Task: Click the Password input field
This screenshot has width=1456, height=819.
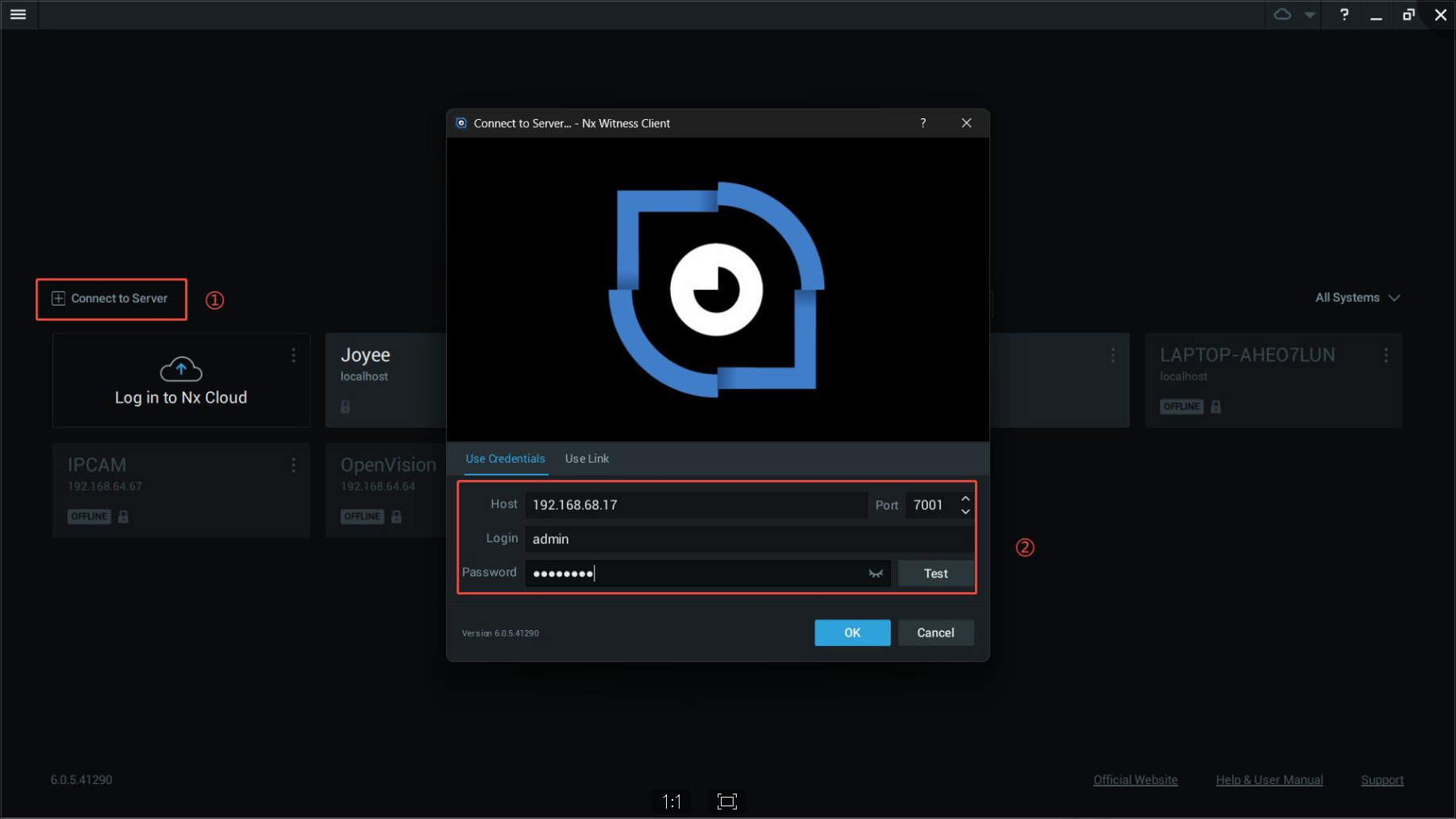Action: point(695,574)
